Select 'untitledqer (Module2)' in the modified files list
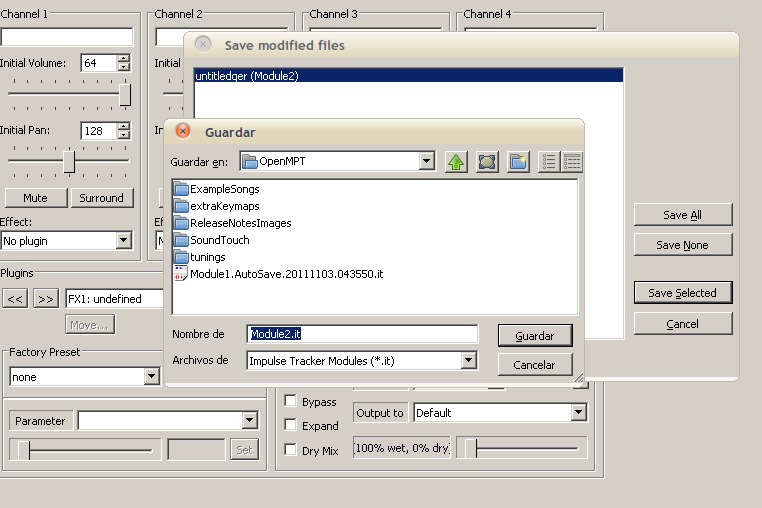Viewport: 762px width, 508px height. [248, 76]
